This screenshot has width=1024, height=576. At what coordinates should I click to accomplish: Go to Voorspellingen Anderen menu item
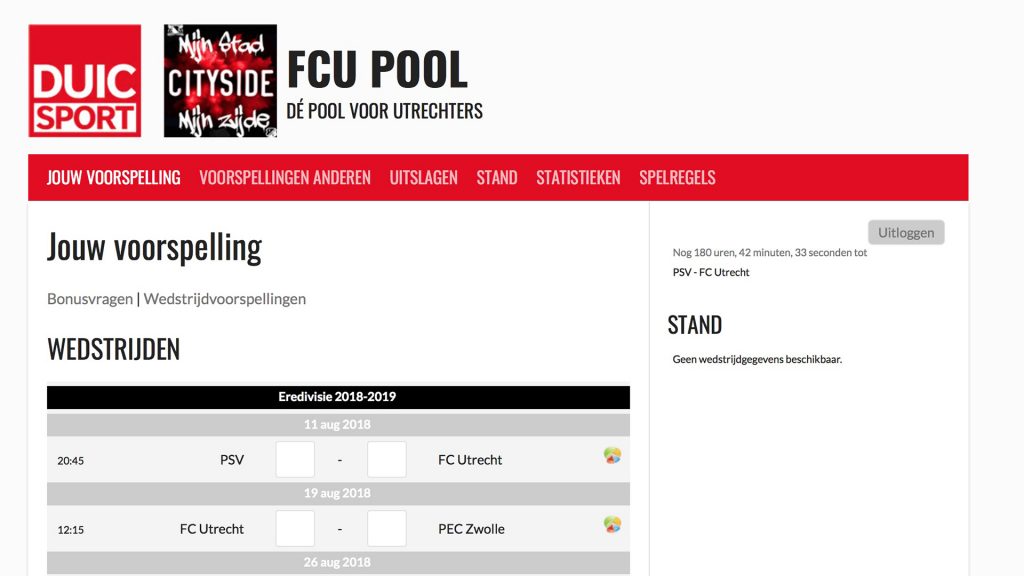pyautogui.click(x=285, y=178)
